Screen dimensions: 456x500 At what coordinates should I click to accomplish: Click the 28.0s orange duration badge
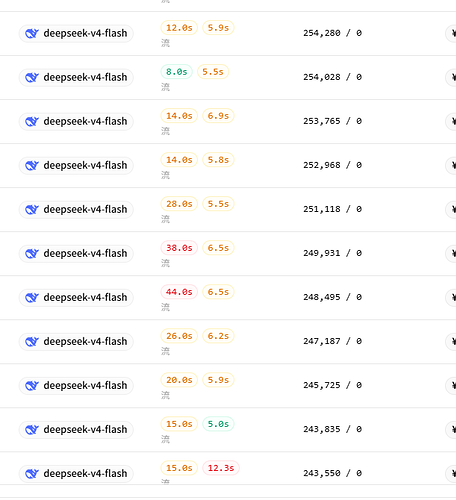coord(179,204)
